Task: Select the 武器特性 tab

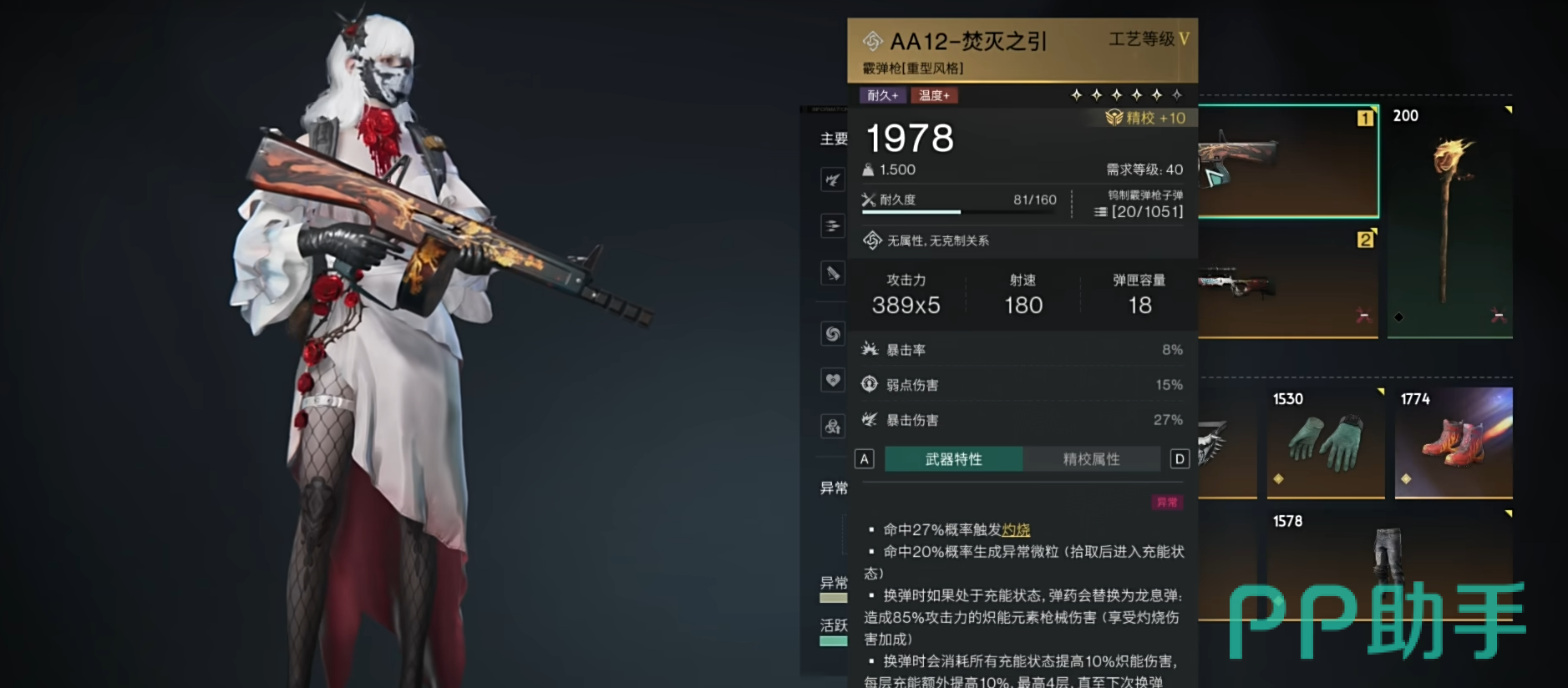Action: [x=953, y=459]
